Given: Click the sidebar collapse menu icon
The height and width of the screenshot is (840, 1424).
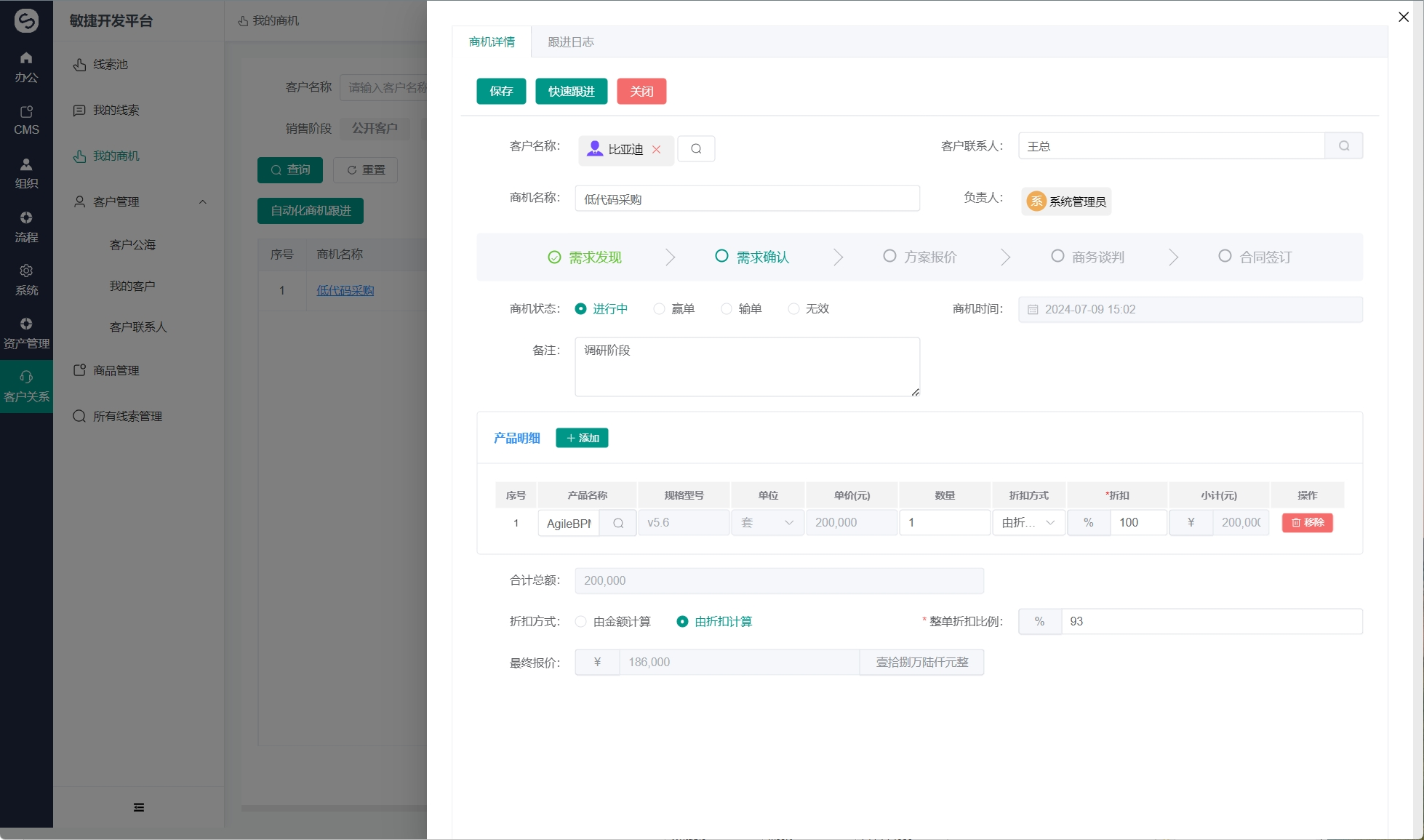Looking at the screenshot, I should [x=138, y=807].
